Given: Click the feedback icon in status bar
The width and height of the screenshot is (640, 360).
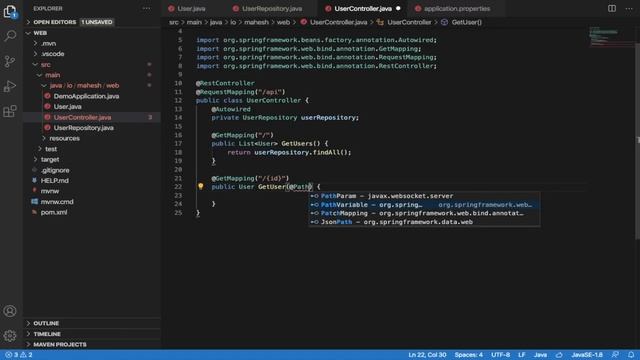Looking at the screenshot, I should pyautogui.click(x=615, y=355).
